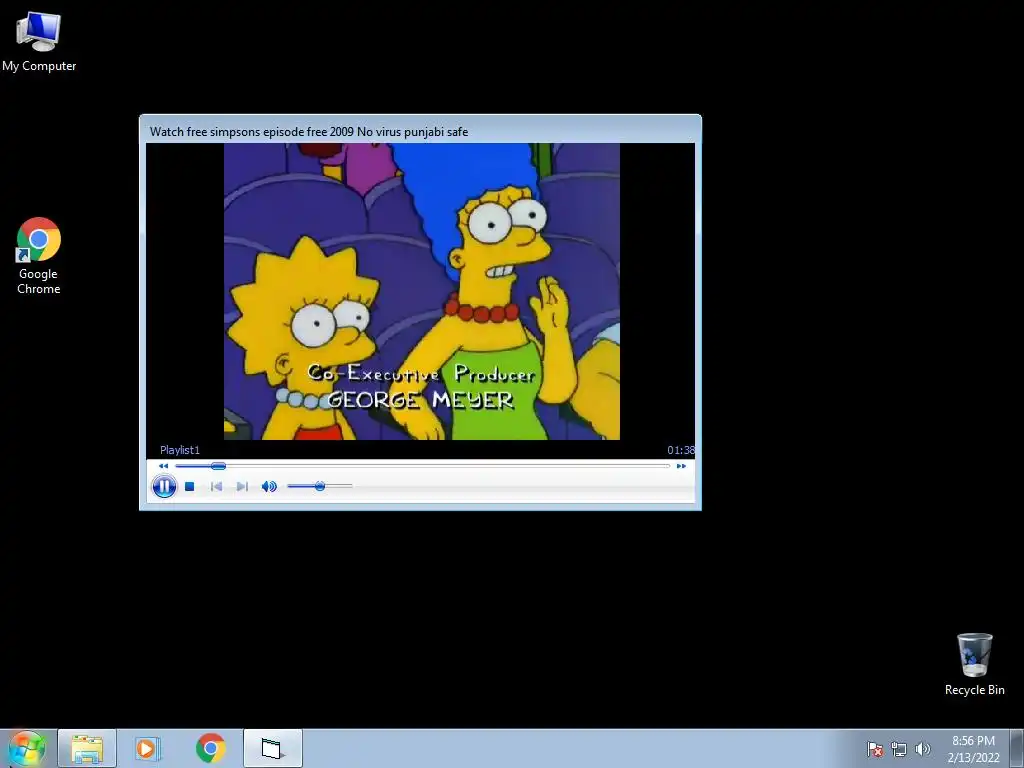Click the volume slider knob in the player
The width and height of the screenshot is (1024, 768).
320,486
